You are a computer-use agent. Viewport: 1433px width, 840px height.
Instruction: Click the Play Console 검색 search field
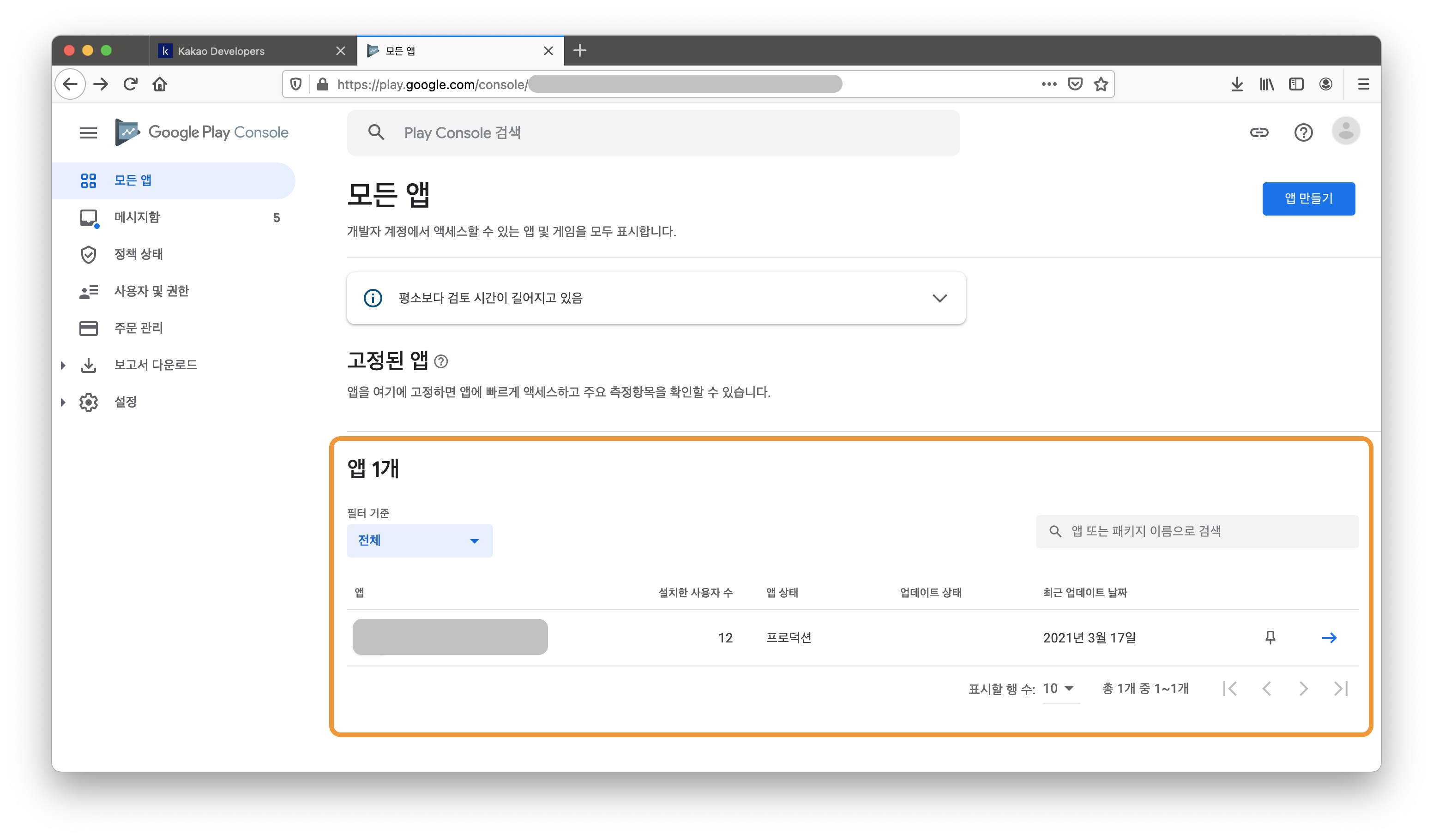point(654,133)
